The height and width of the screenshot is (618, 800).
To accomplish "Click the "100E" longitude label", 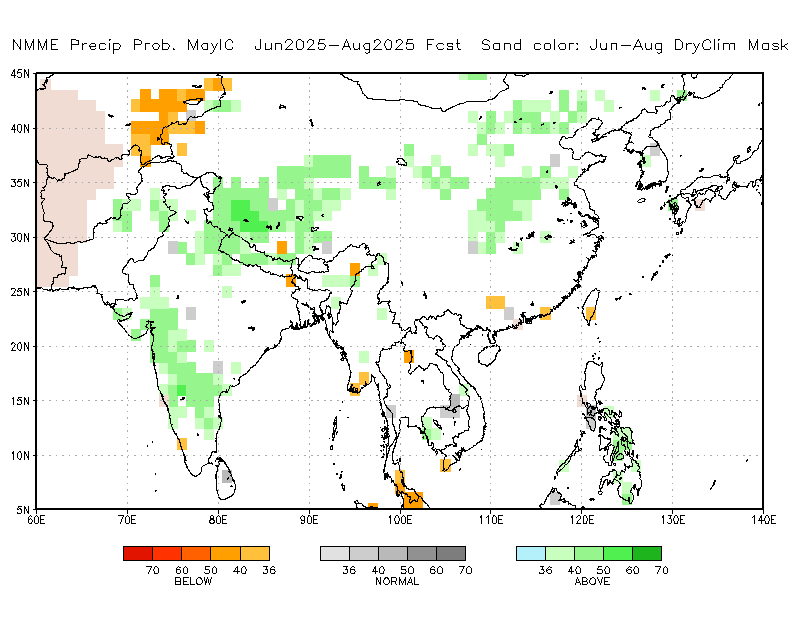I will pyautogui.click(x=400, y=520).
